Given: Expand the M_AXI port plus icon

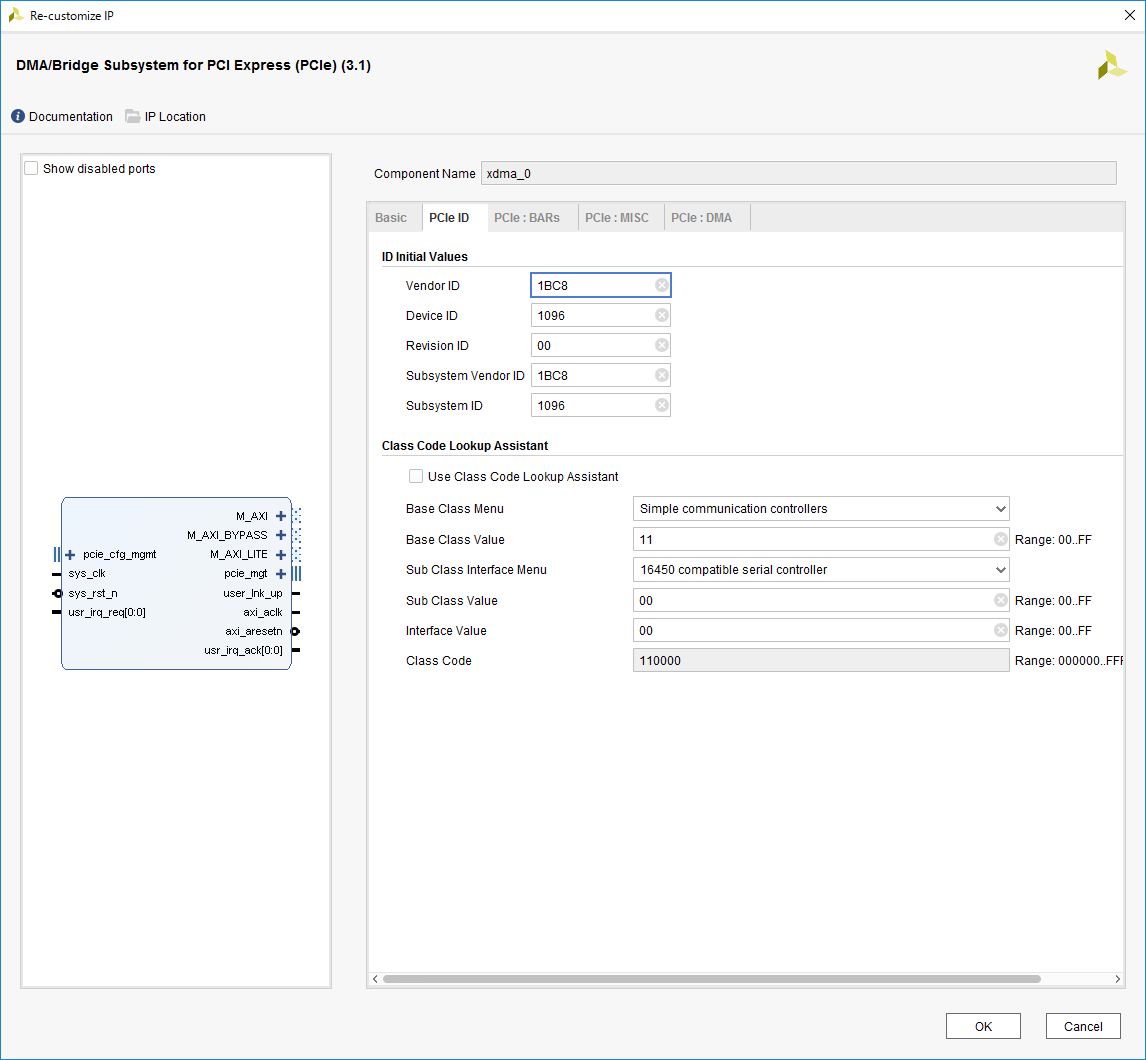Looking at the screenshot, I should [x=281, y=516].
